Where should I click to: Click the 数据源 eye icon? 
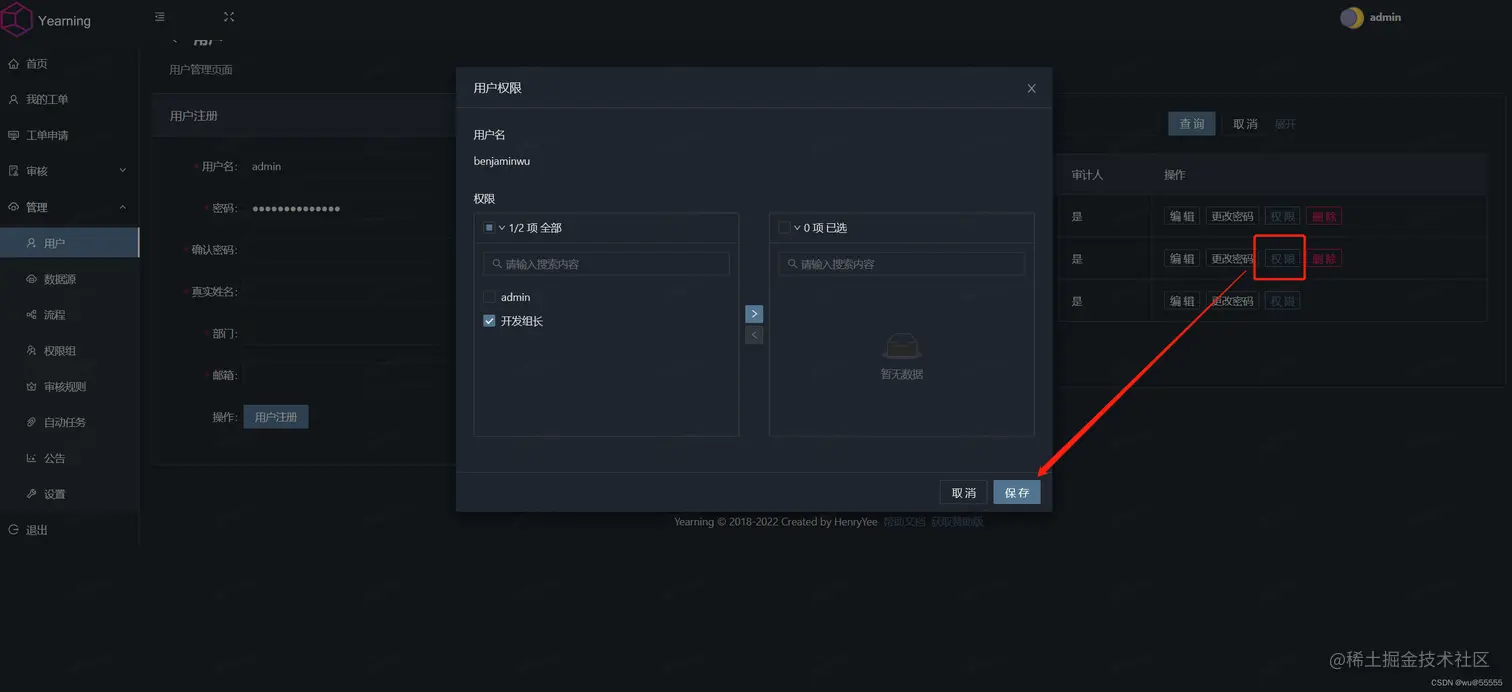(32, 279)
